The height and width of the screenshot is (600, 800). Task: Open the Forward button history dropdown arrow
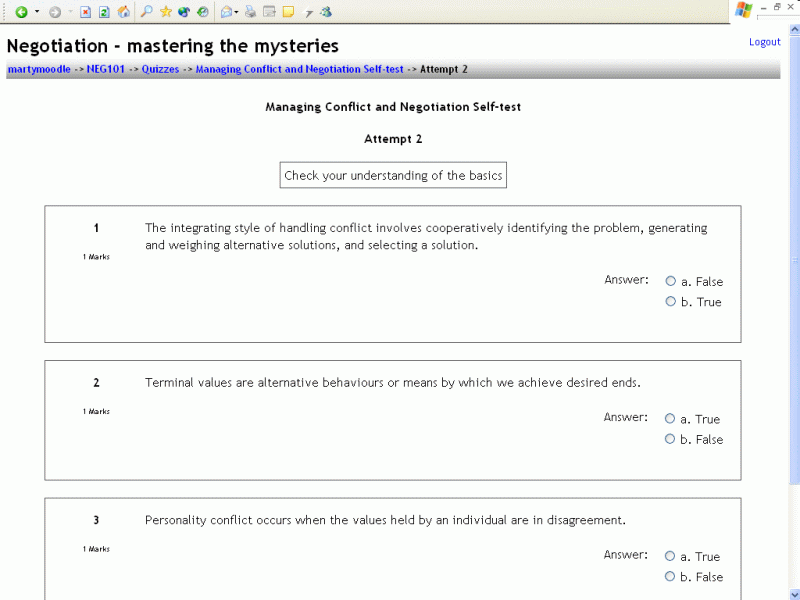[x=70, y=12]
